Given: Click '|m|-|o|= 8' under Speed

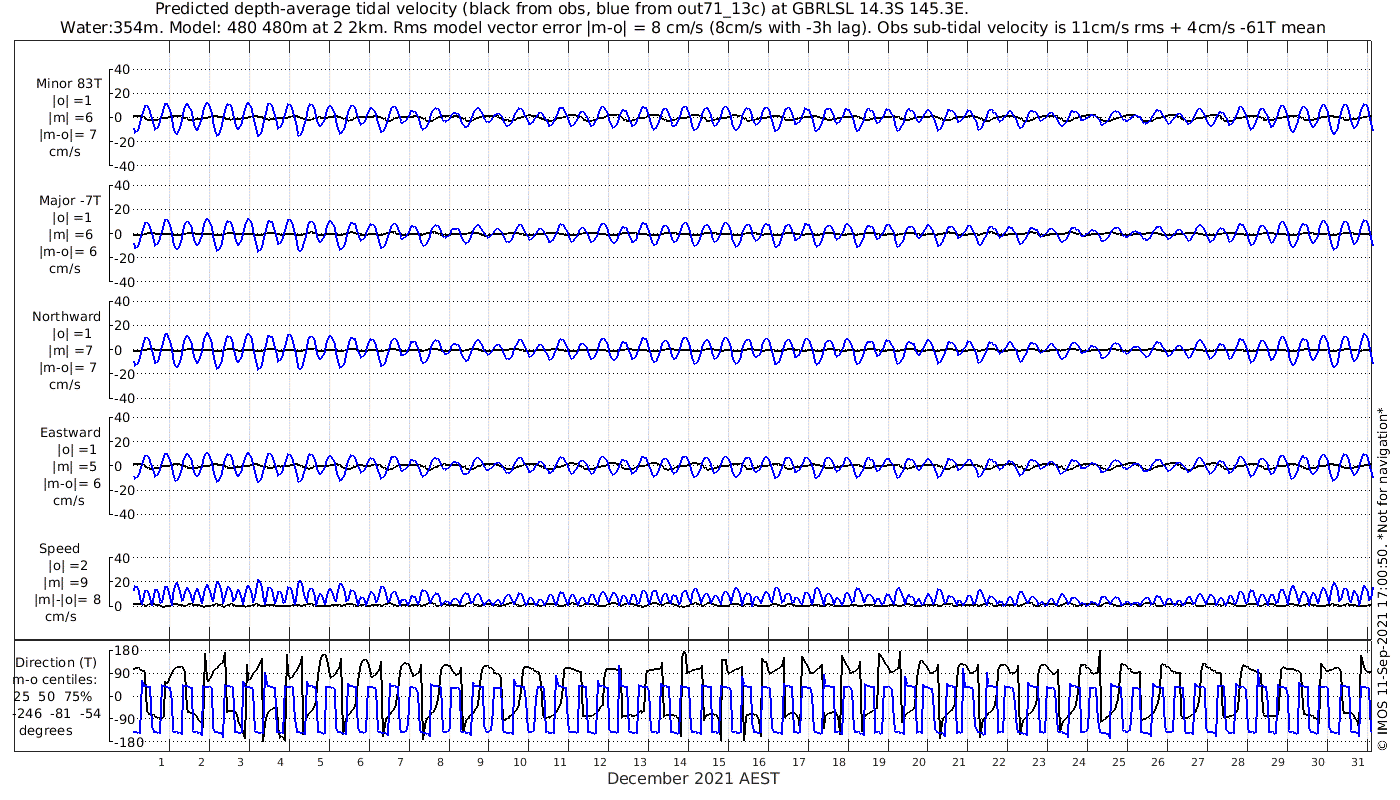Looking at the screenshot, I should pos(68,600).
